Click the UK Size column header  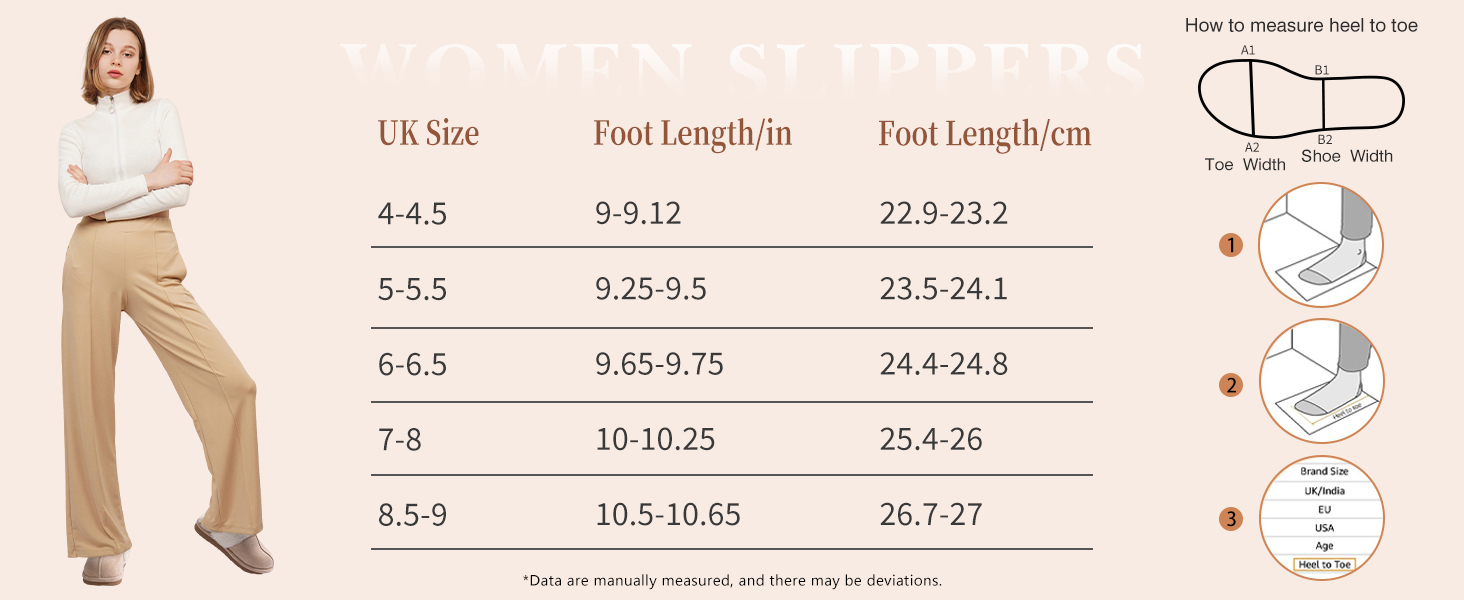(428, 134)
